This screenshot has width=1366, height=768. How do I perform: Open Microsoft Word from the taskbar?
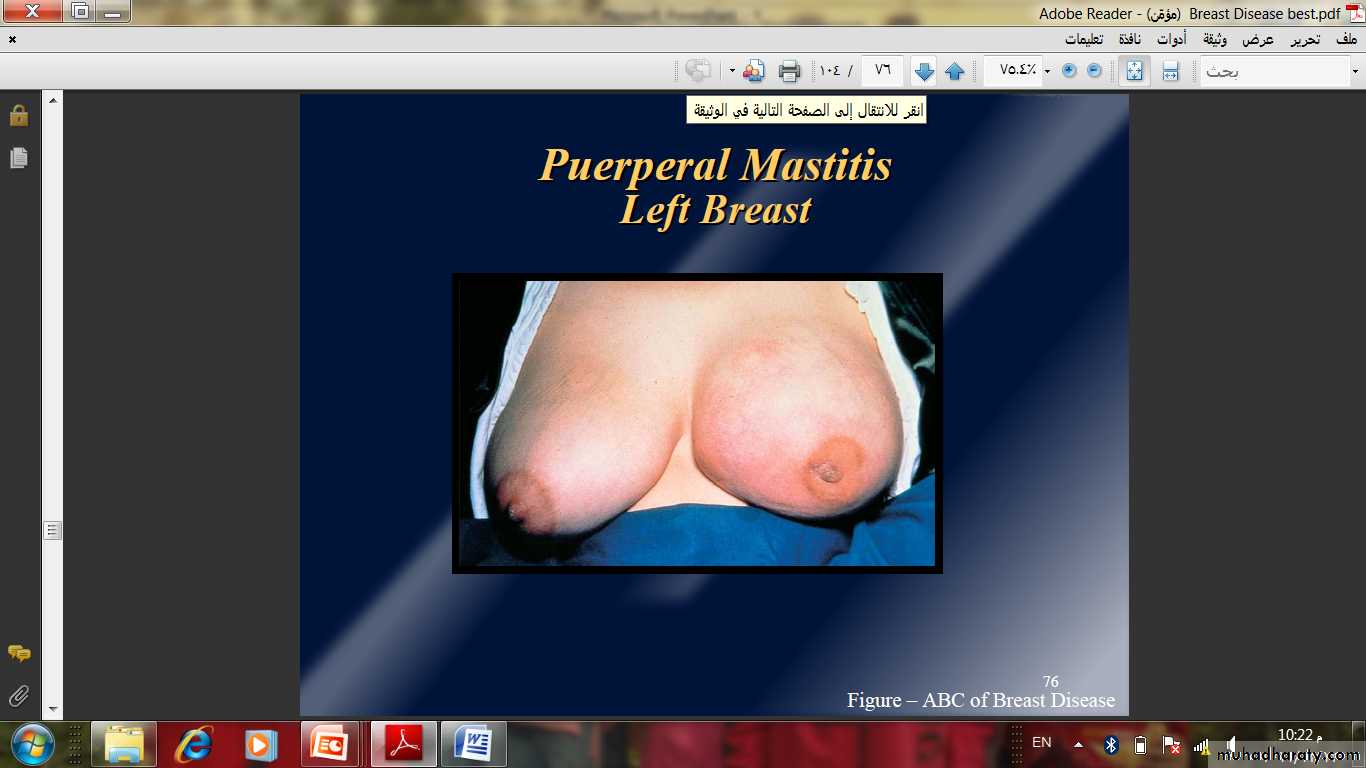473,745
